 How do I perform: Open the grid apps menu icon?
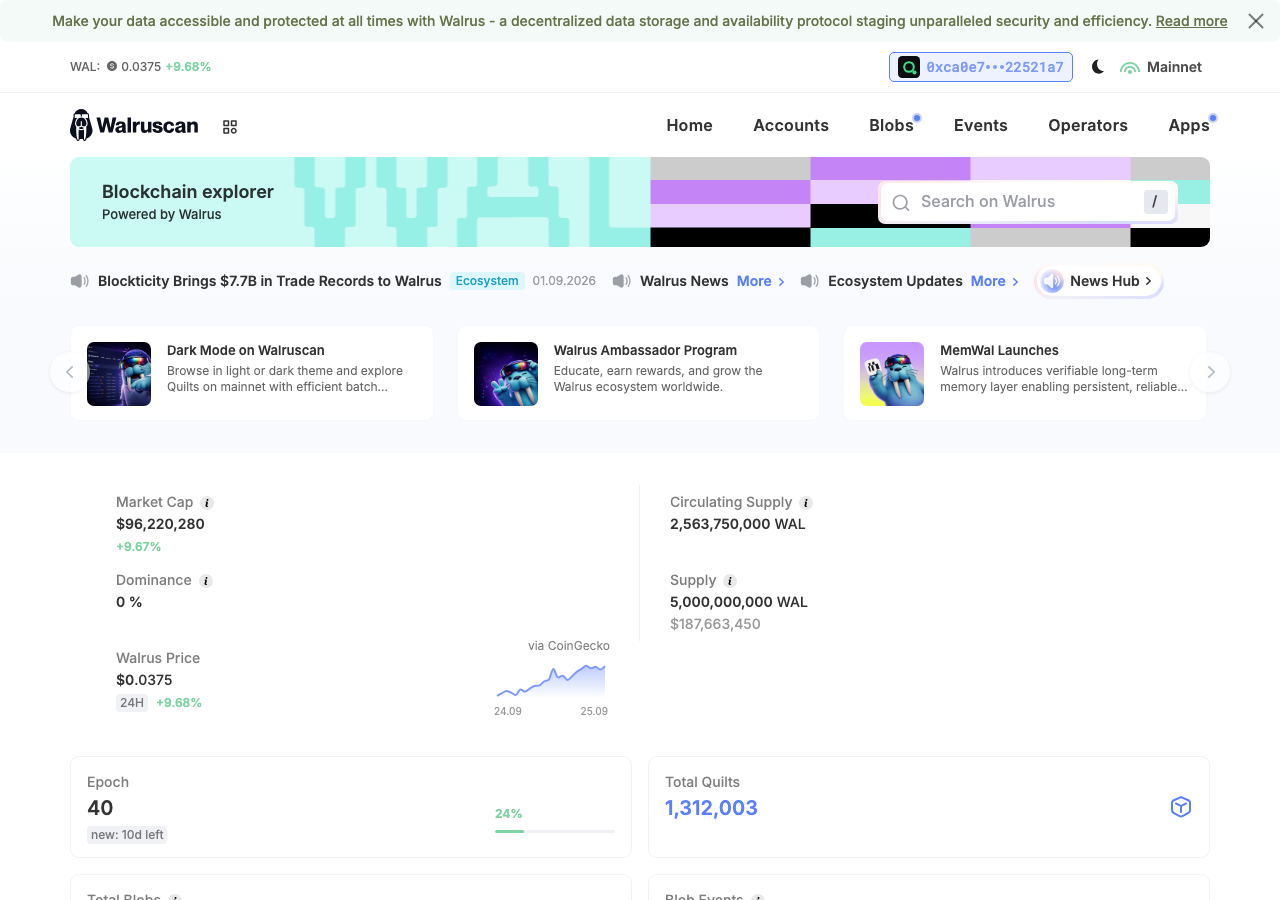tap(230, 127)
